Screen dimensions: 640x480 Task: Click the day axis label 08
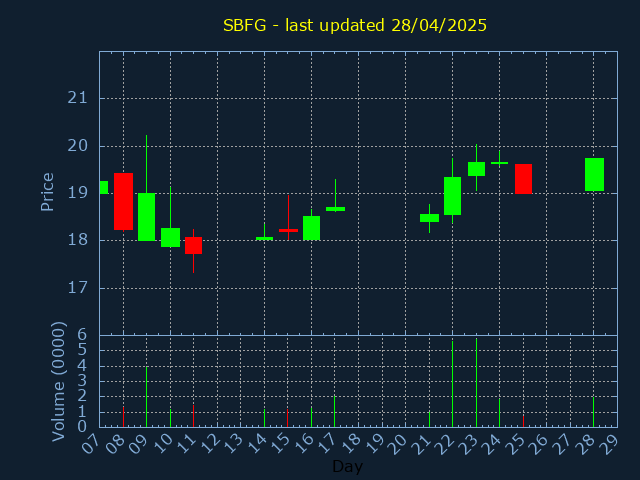click(115, 444)
